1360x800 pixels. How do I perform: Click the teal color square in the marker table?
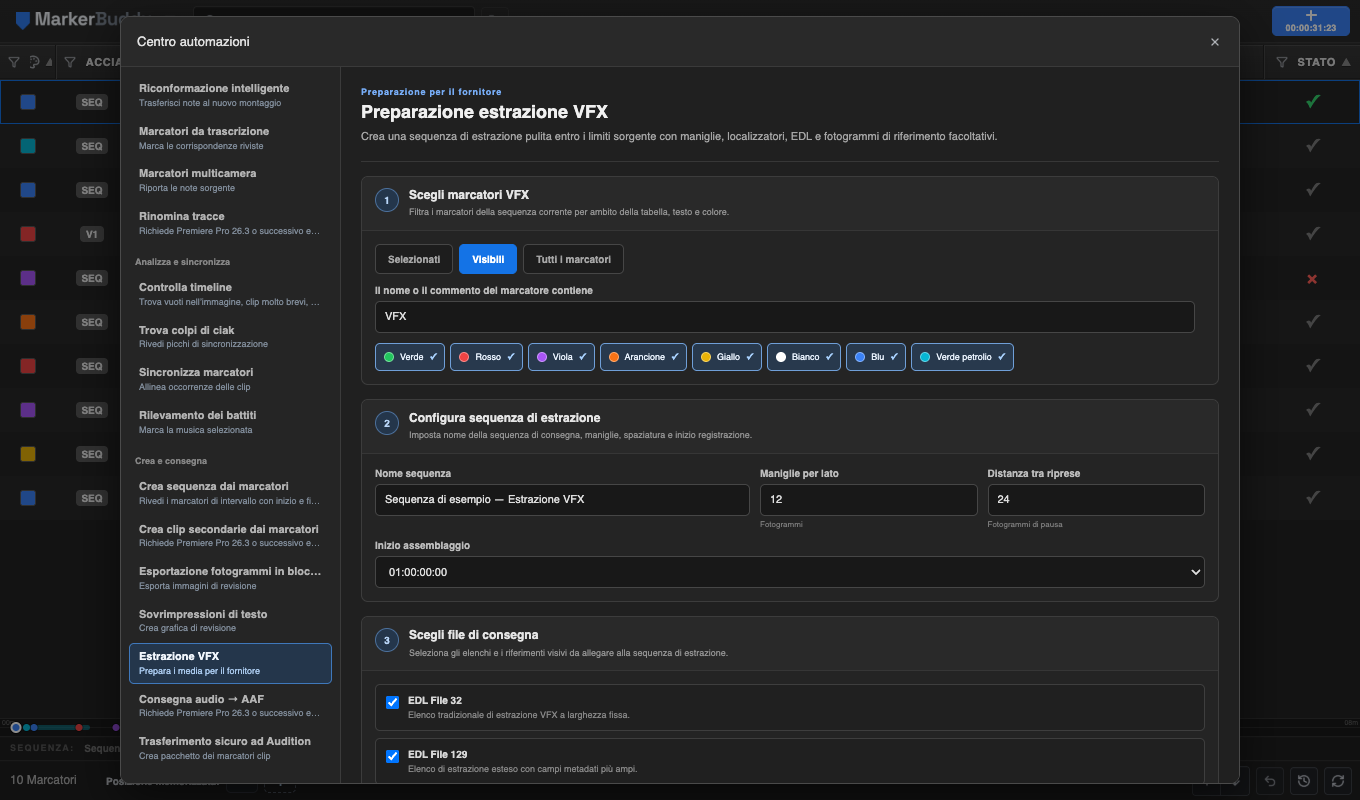pos(28,146)
